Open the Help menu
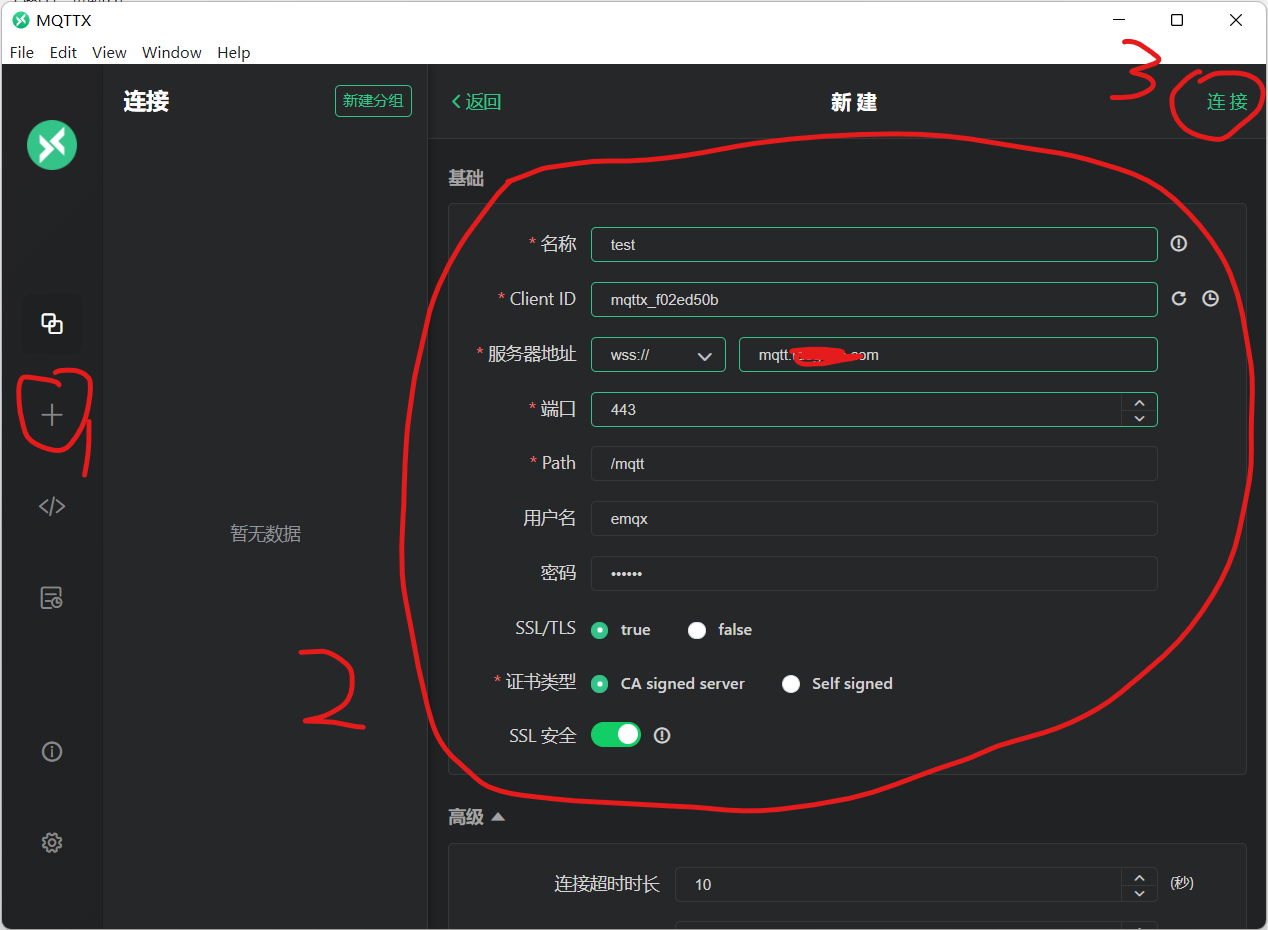This screenshot has height=930, width=1268. pyautogui.click(x=234, y=52)
